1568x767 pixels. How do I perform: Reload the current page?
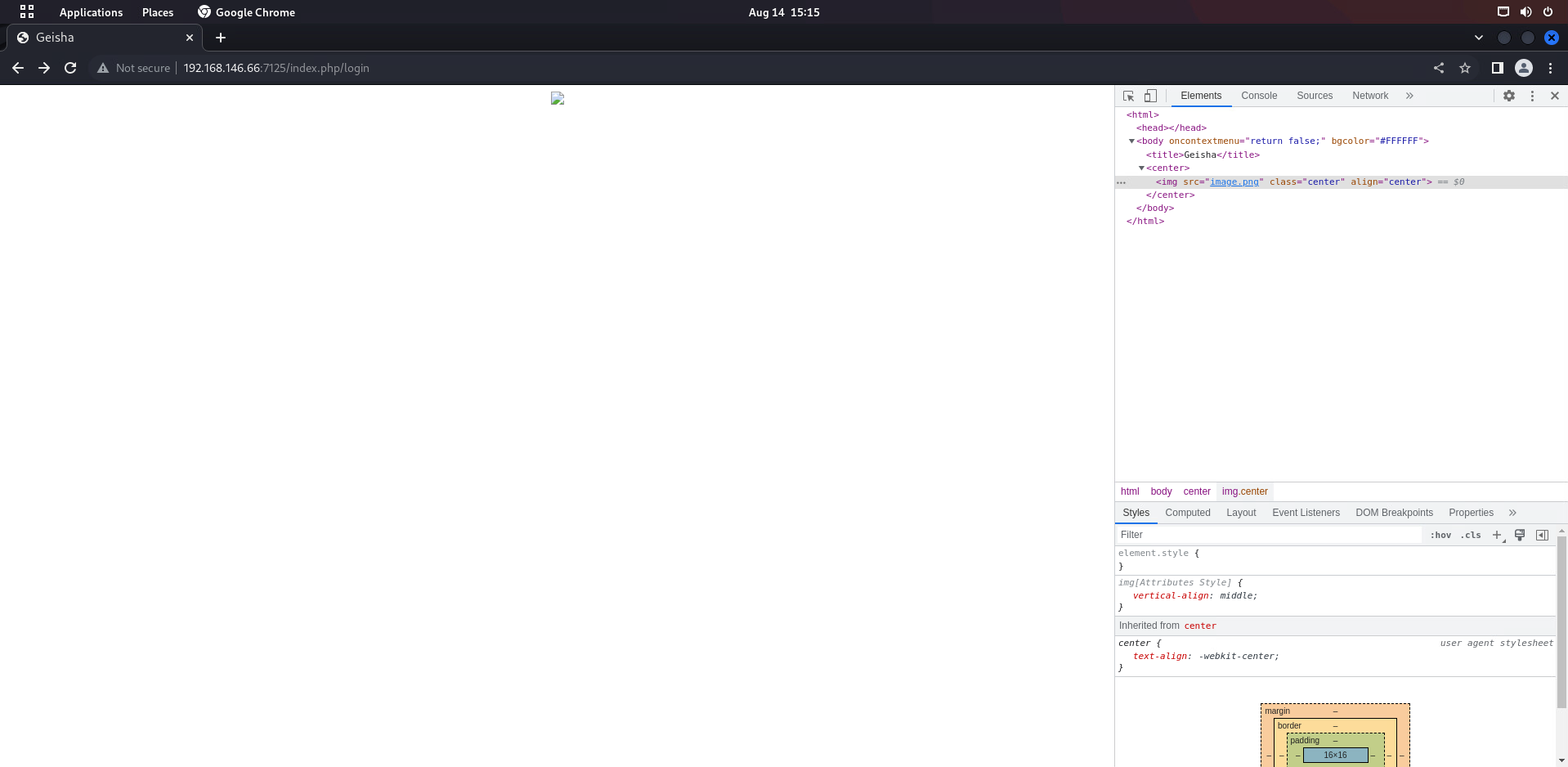[70, 68]
